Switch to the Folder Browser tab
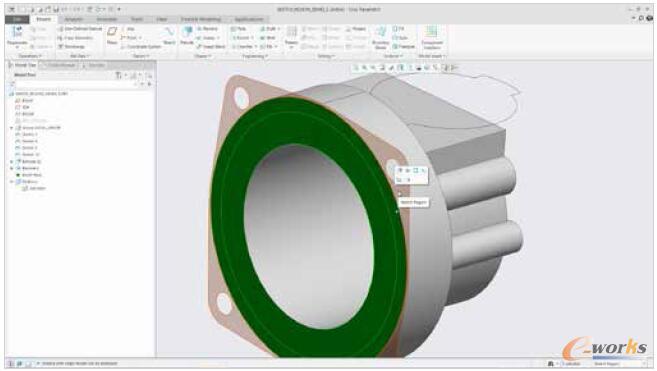 [x=59, y=65]
